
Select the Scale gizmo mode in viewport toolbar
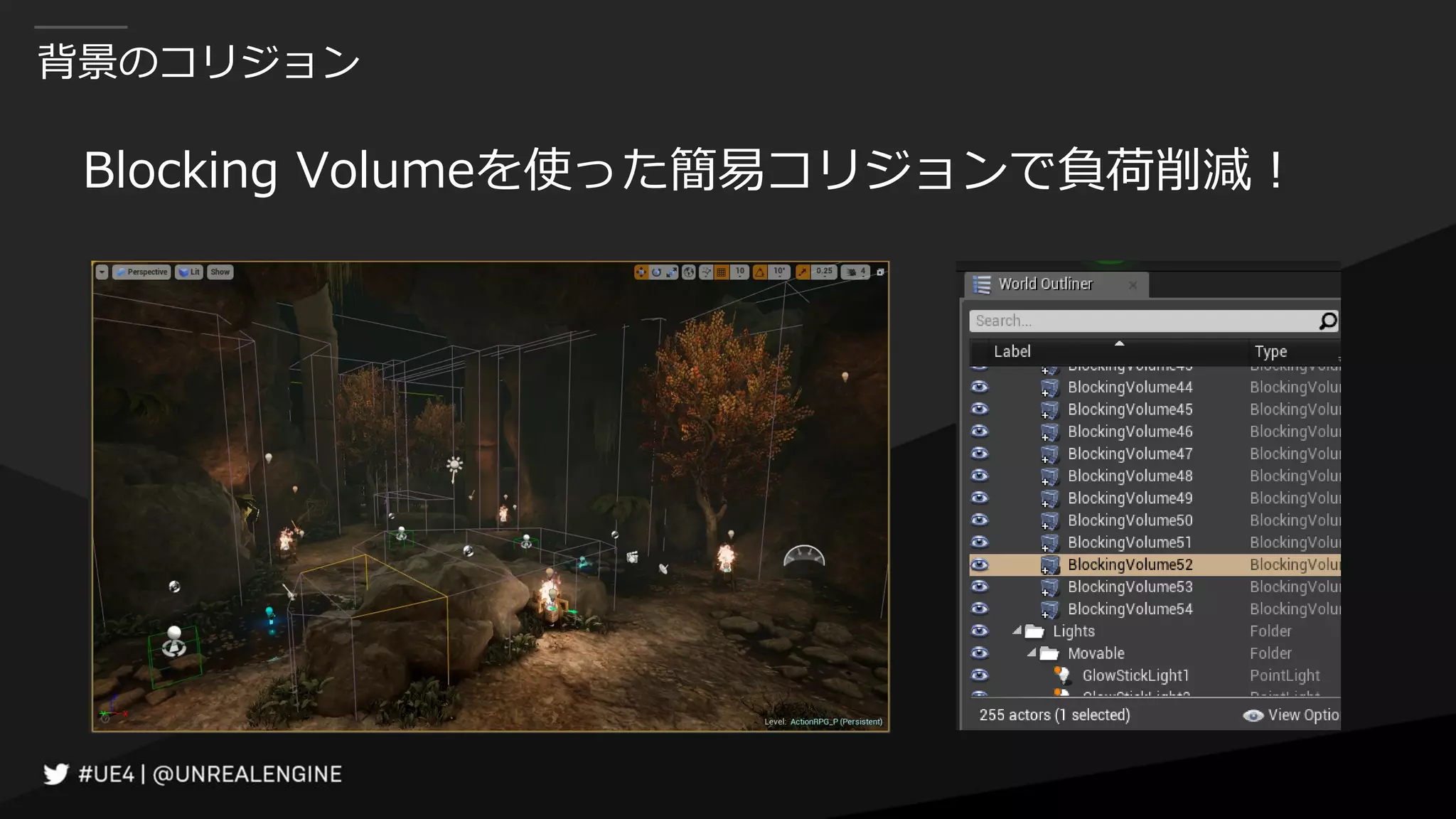671,272
